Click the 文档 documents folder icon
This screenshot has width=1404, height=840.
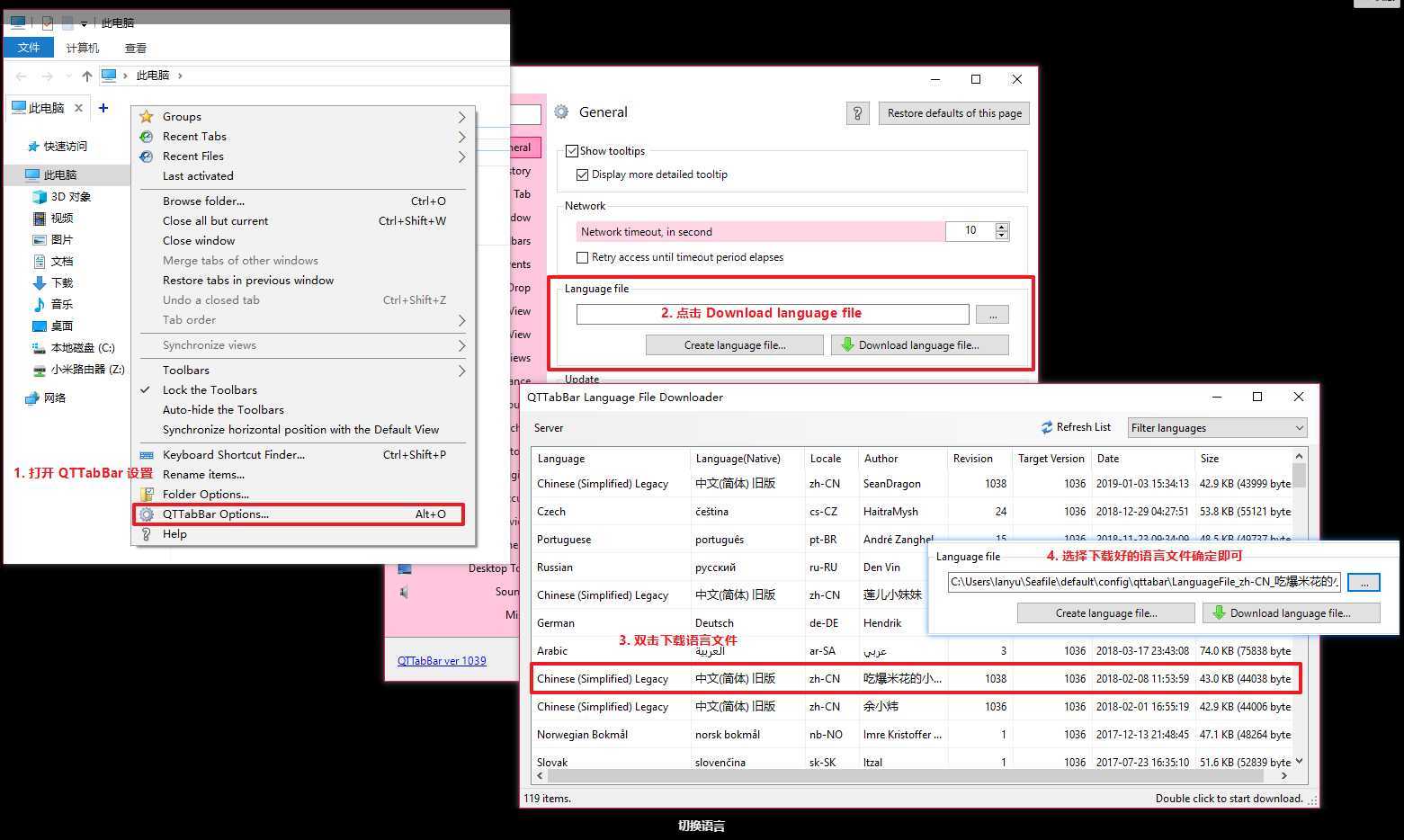point(40,262)
